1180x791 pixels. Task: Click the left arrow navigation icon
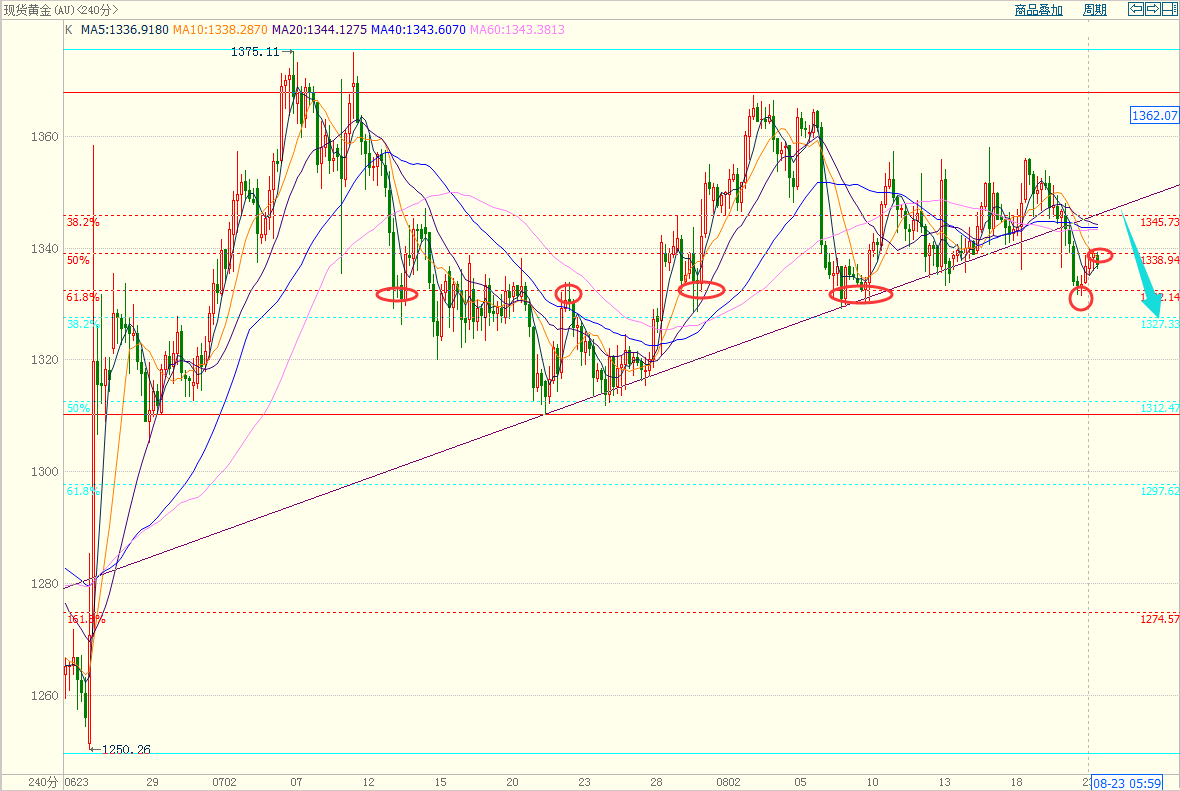[x=1135, y=10]
